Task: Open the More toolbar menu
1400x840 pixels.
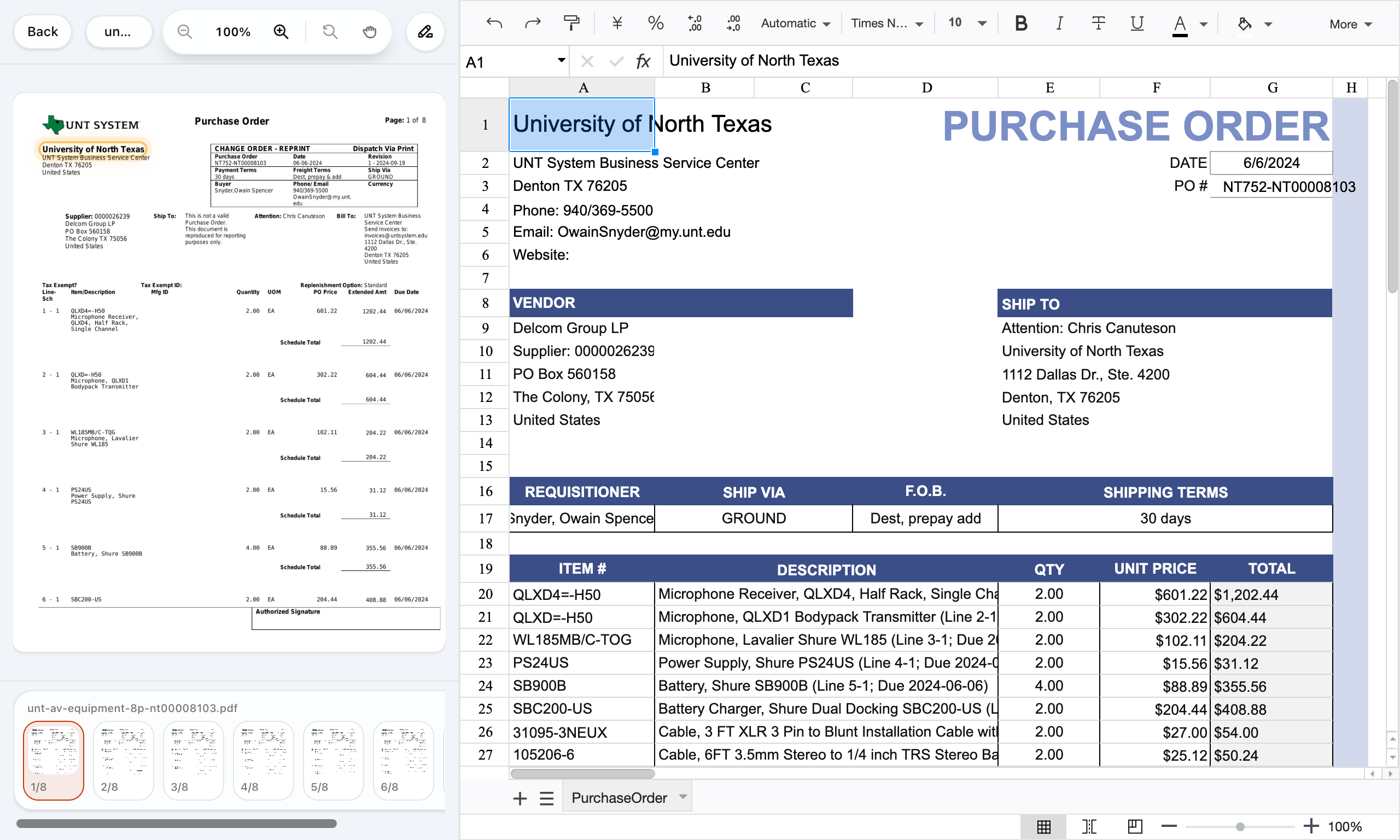Action: [1350, 25]
